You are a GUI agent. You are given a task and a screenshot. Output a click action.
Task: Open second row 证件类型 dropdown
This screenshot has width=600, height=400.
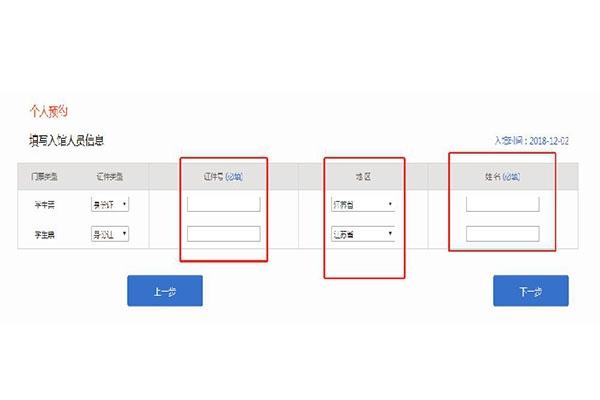point(110,234)
